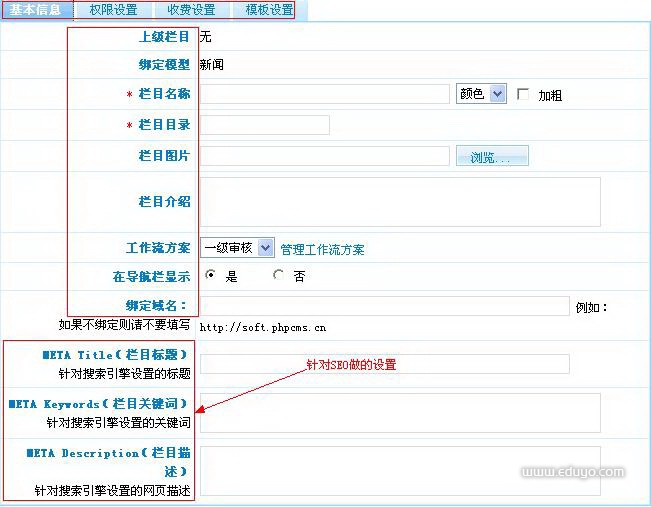Image resolution: width=651 pixels, height=507 pixels.
Task: Select the 模板设置 tab
Action: tap(269, 10)
